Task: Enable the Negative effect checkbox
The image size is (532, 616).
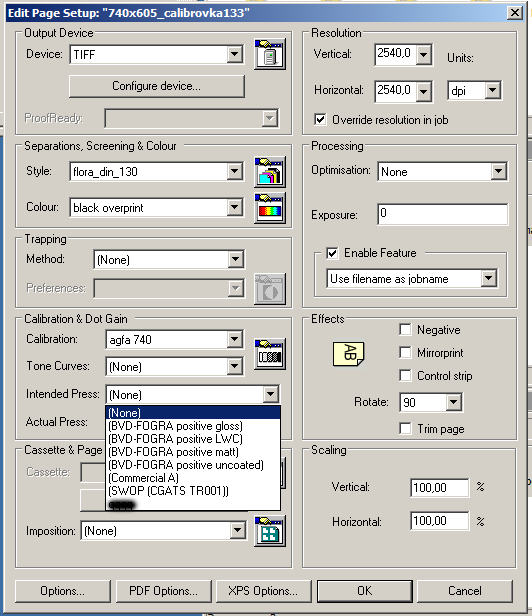Action: click(405, 329)
